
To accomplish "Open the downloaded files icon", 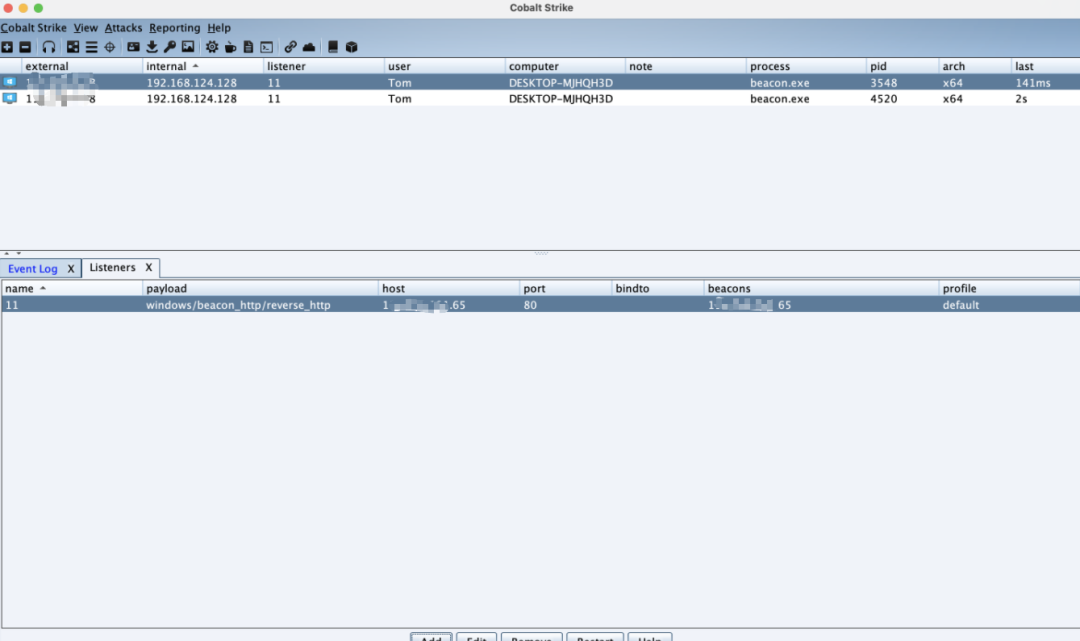I will click(x=152, y=47).
